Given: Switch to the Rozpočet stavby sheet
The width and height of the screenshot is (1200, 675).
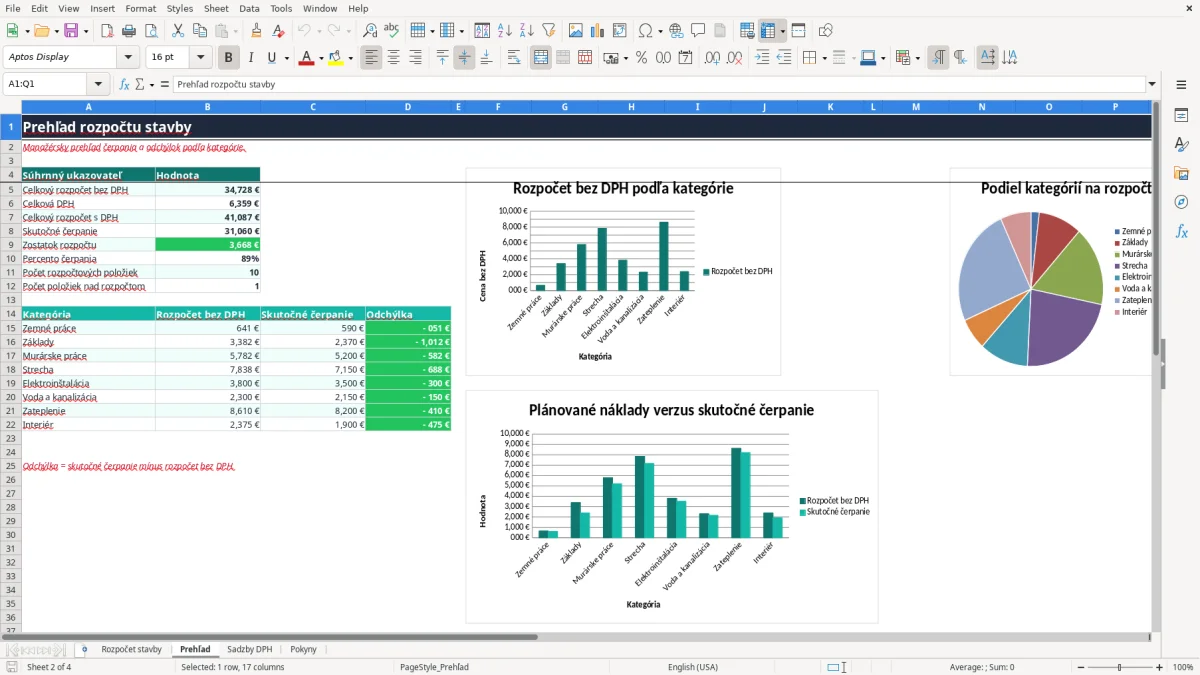Looking at the screenshot, I should point(131,650).
